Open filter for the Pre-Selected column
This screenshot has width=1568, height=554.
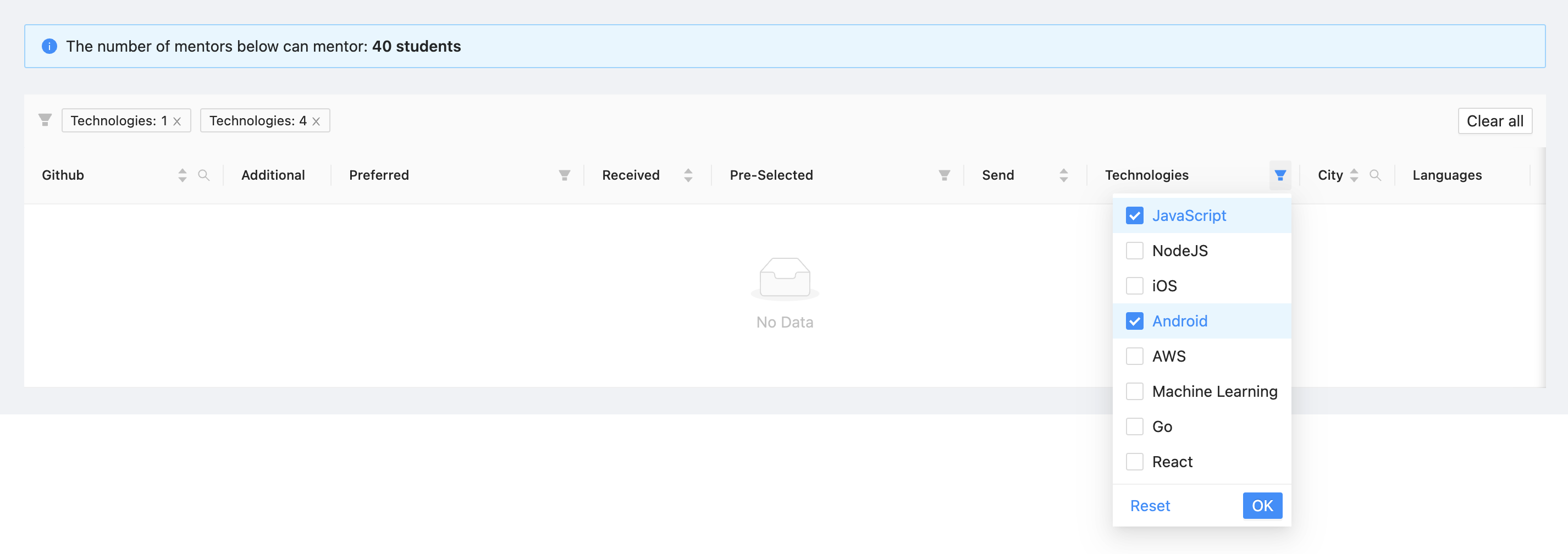(x=944, y=175)
